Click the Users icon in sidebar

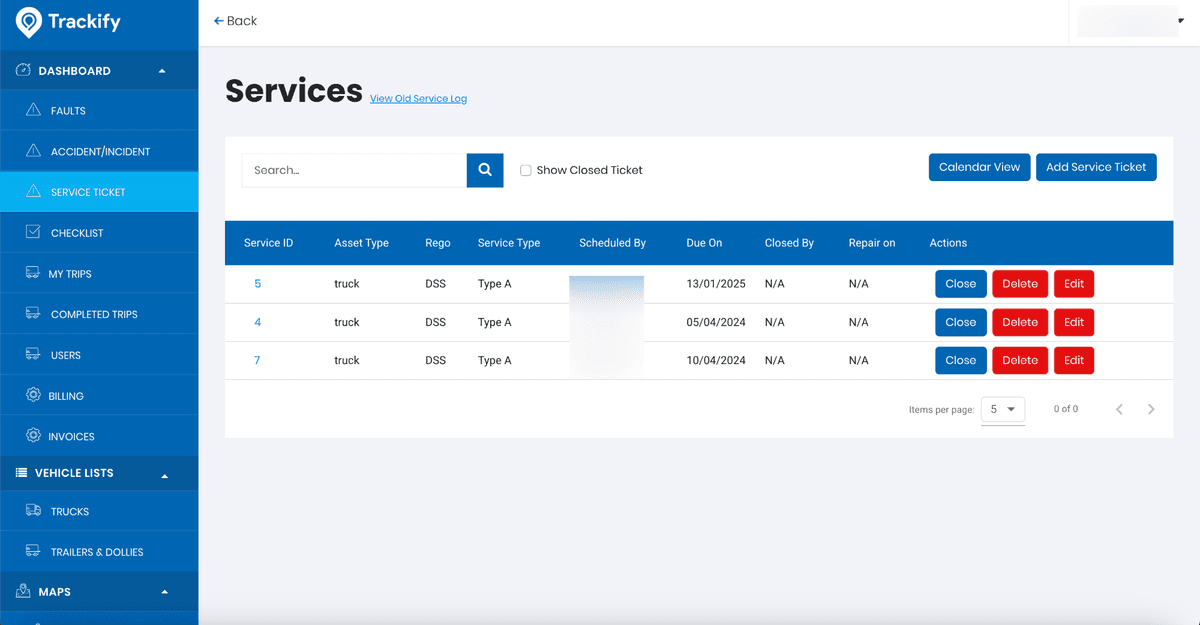(33, 355)
